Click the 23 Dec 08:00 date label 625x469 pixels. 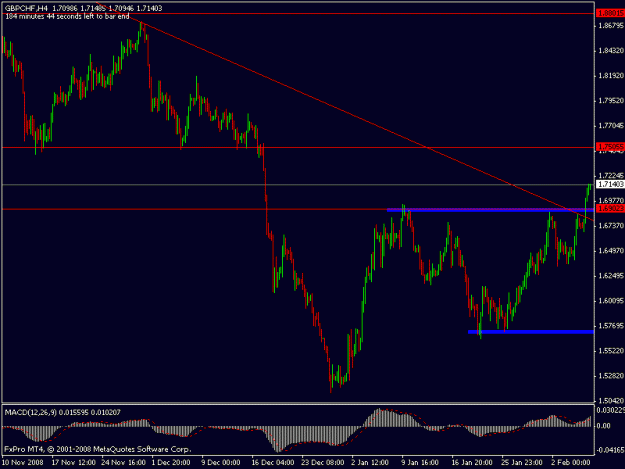(x=323, y=463)
